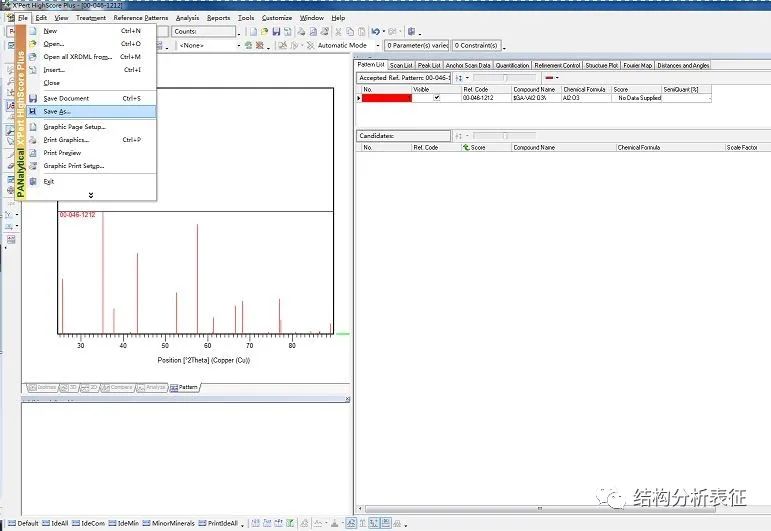Click icon left of Automatic Mode label
771x531 pixels.
tap(310, 45)
